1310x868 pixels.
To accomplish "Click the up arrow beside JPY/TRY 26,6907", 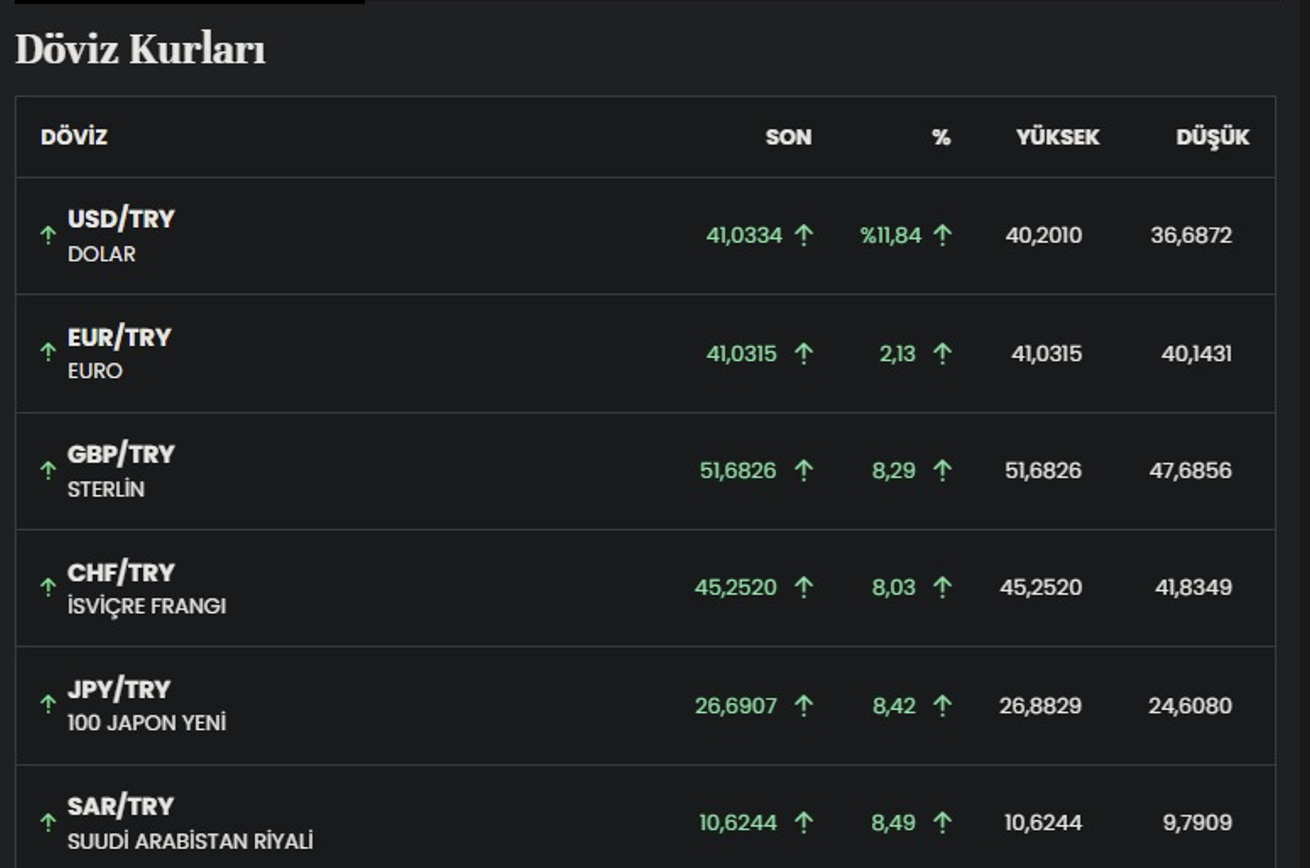I will [x=803, y=705].
